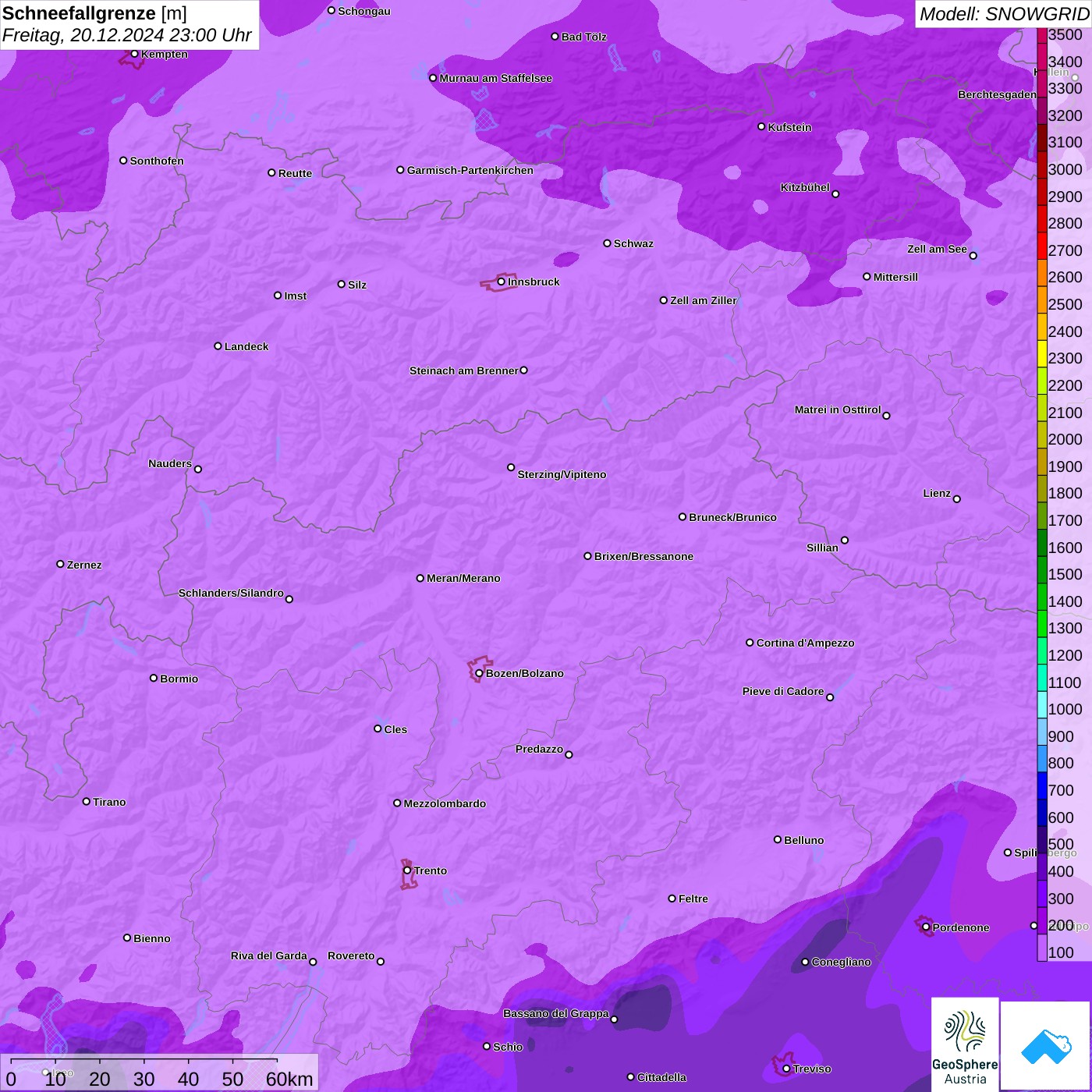The image size is (1092, 1092).
Task: Click the Trento city marker dot
Action: (x=407, y=870)
